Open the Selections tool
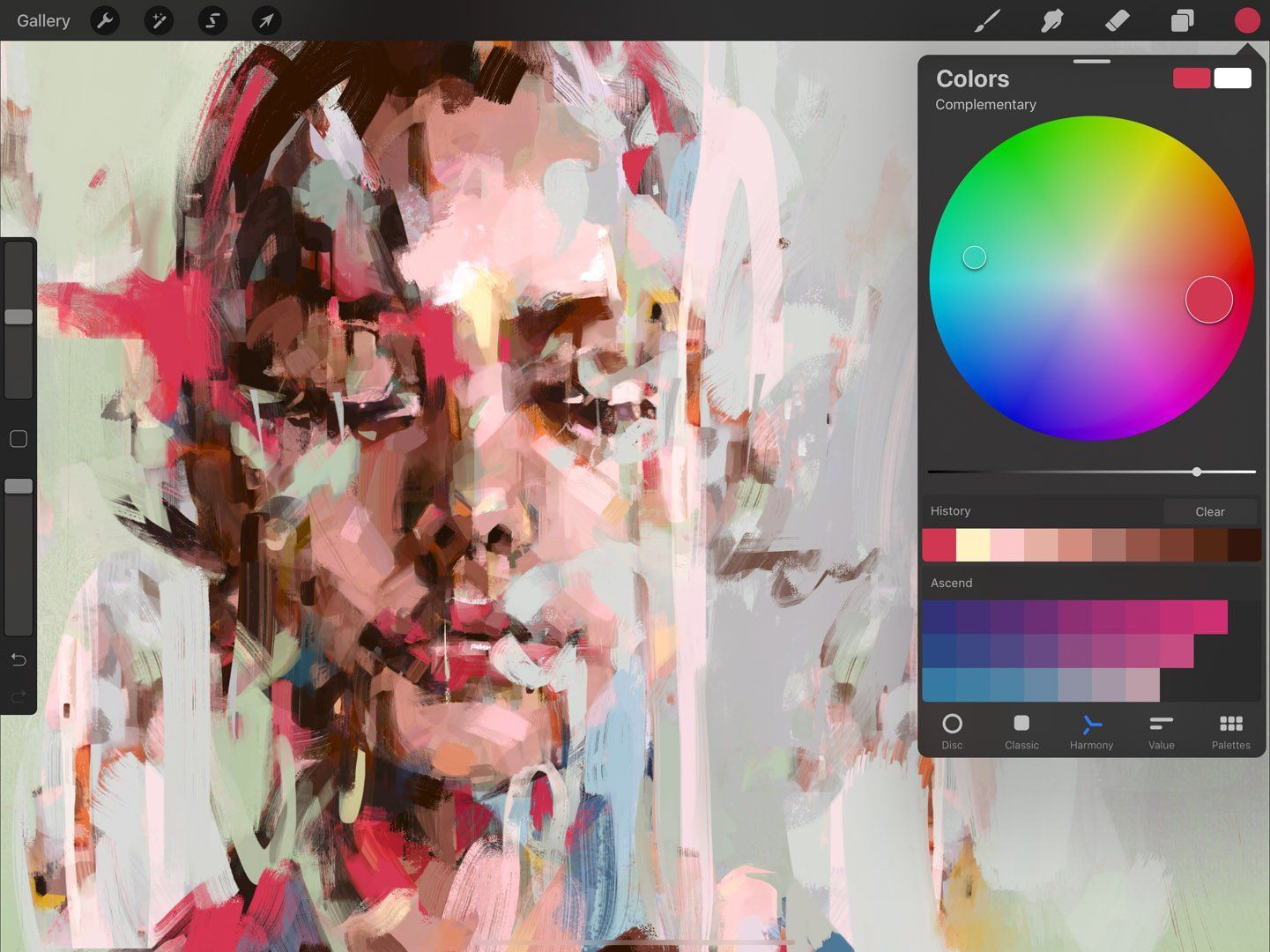The height and width of the screenshot is (952, 1270). coord(212,20)
